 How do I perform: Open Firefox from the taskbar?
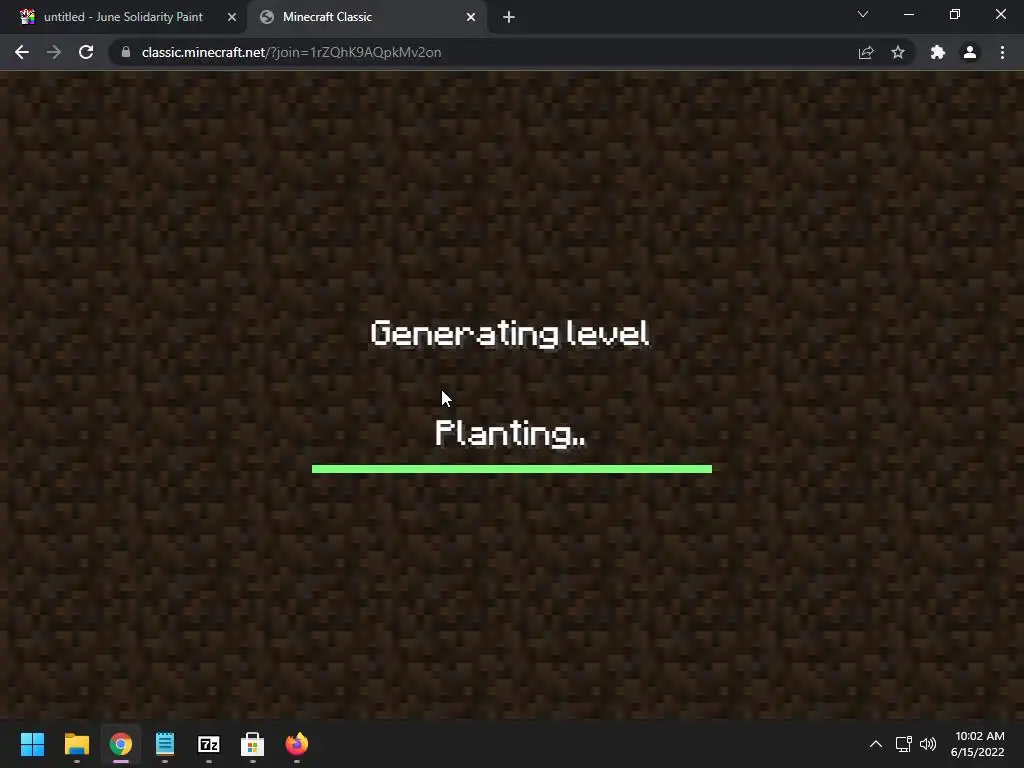click(296, 744)
